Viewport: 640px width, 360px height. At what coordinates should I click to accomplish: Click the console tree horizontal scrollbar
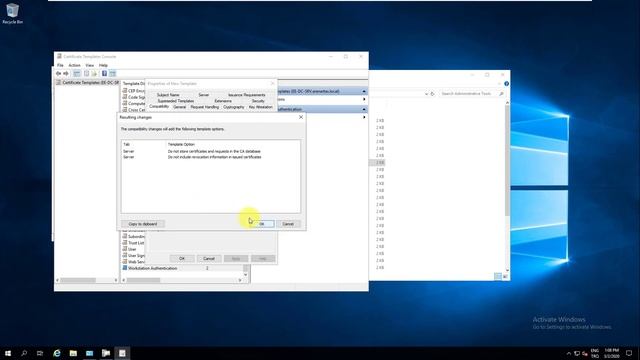tap(87, 280)
